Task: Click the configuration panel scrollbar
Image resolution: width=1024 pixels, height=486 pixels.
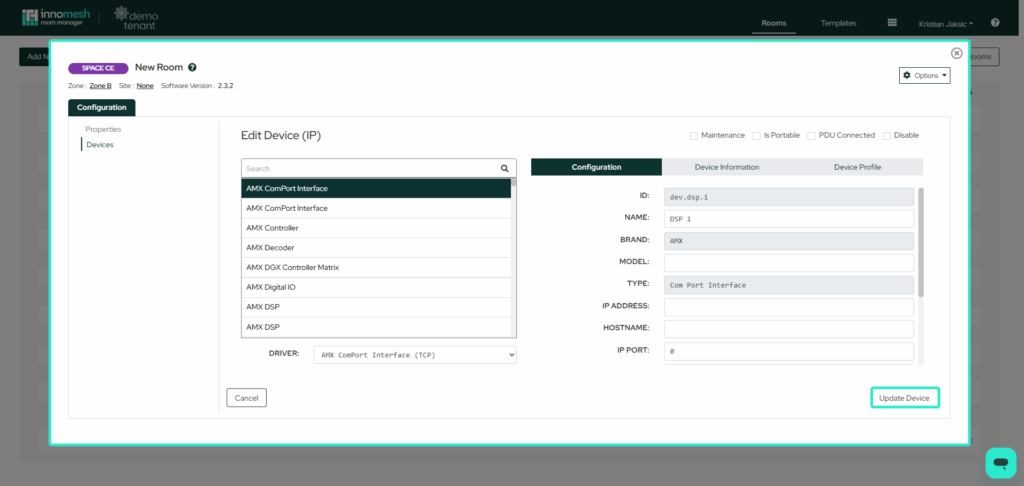Action: click(921, 242)
